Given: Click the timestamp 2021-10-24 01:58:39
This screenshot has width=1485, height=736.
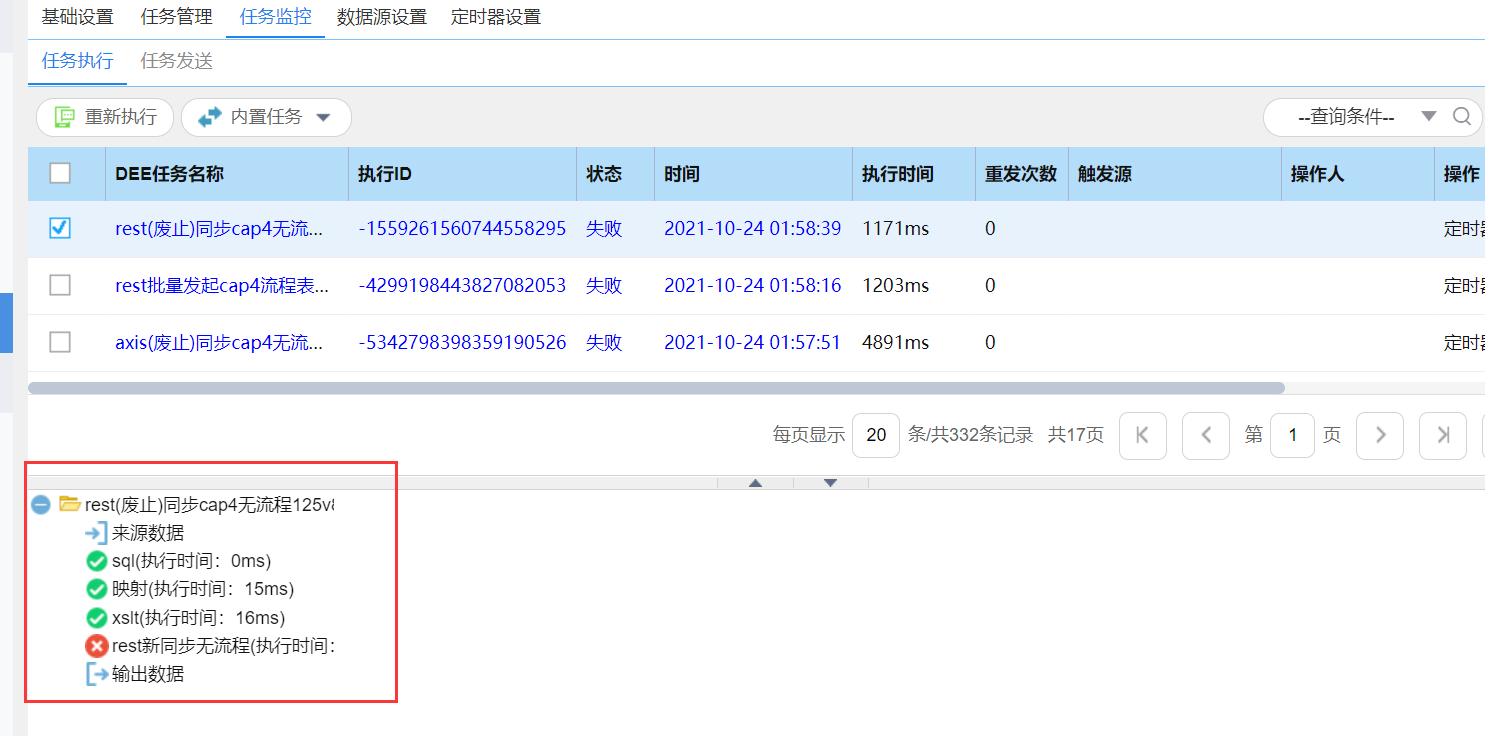Looking at the screenshot, I should [x=753, y=229].
